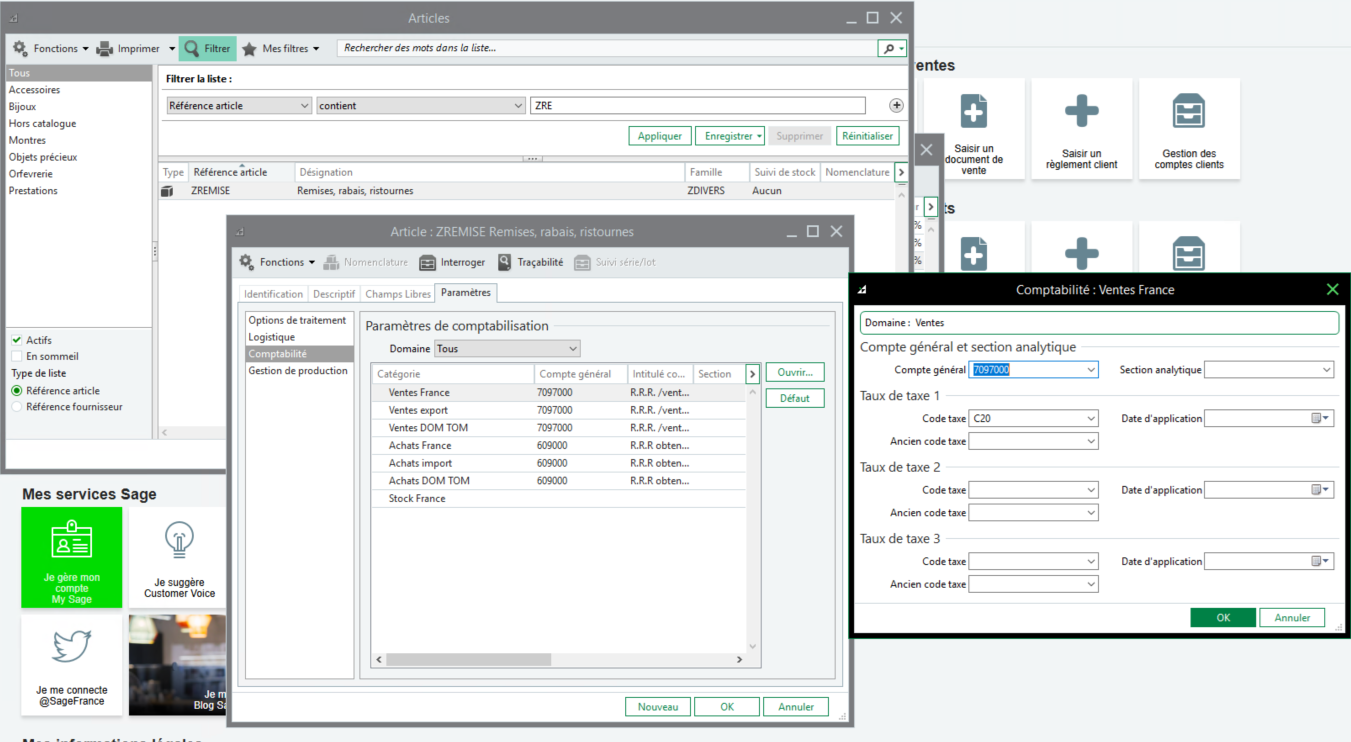Select Référence fournisseur radio button
Screen dimensions: 1351x742
(16, 407)
